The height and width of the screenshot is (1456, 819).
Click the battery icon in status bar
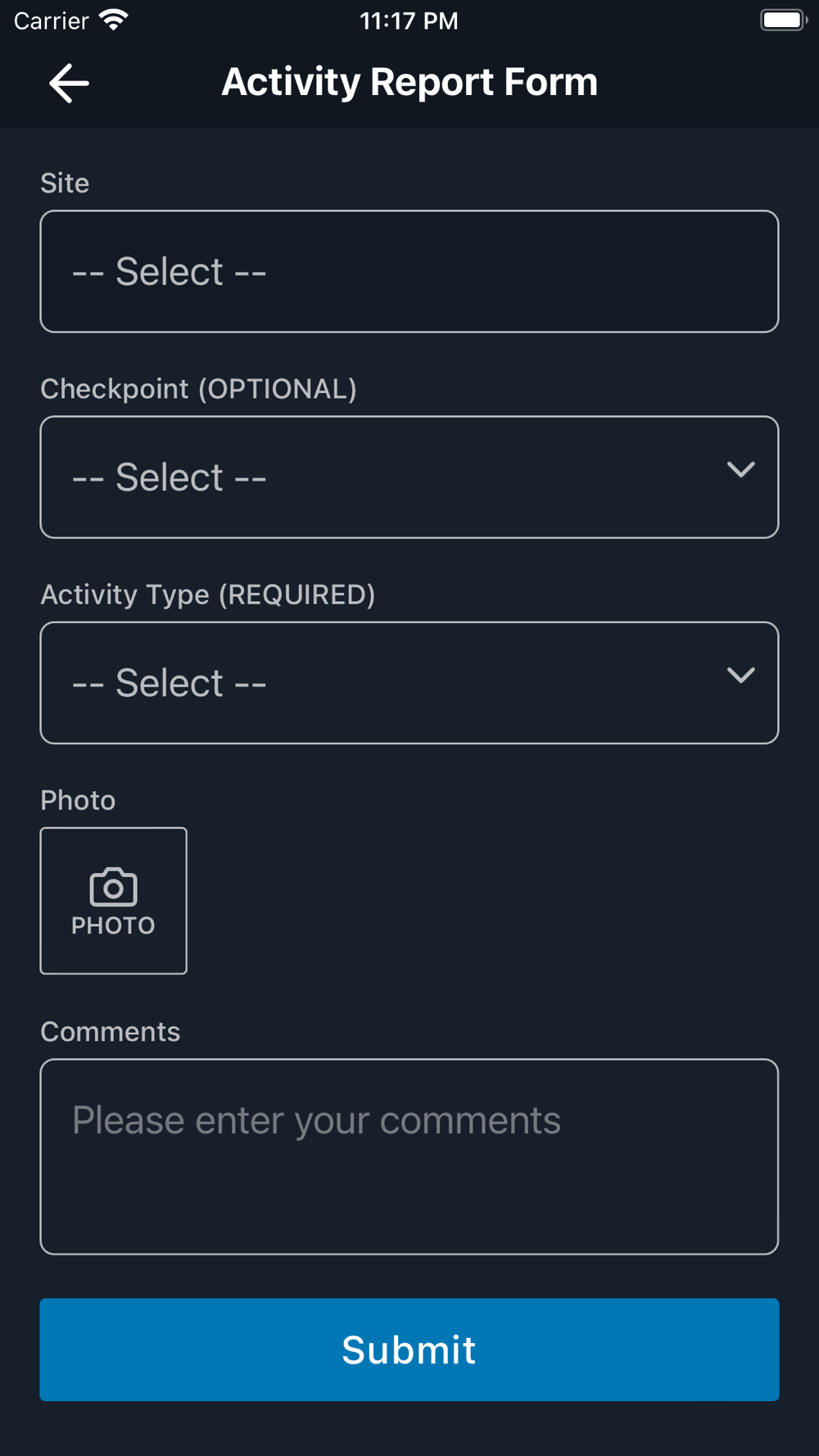coord(783,20)
